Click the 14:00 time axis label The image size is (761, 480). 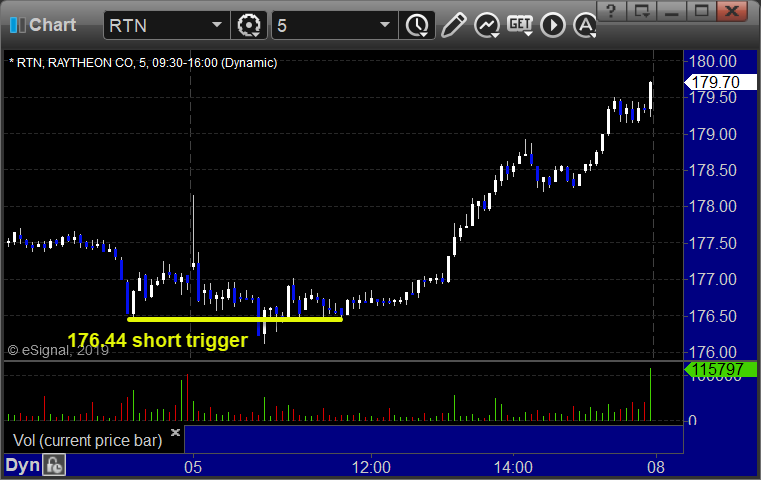[513, 467]
